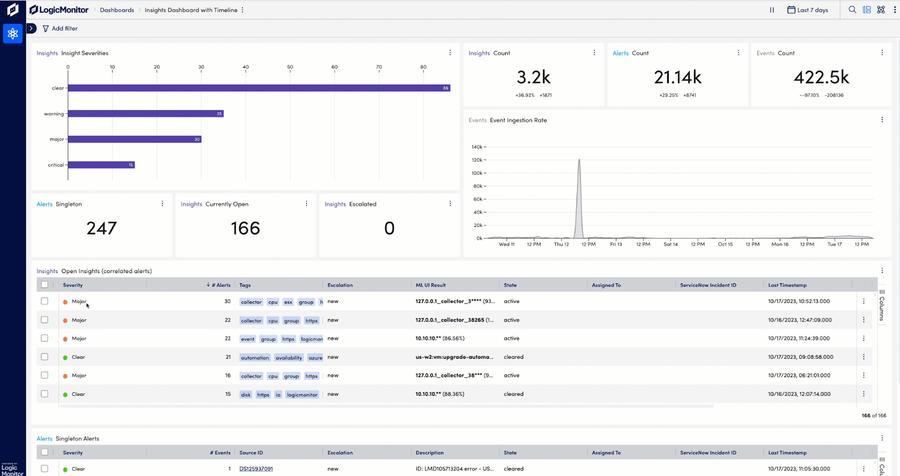Select all rows in Singleton Alerts table

coord(44,452)
